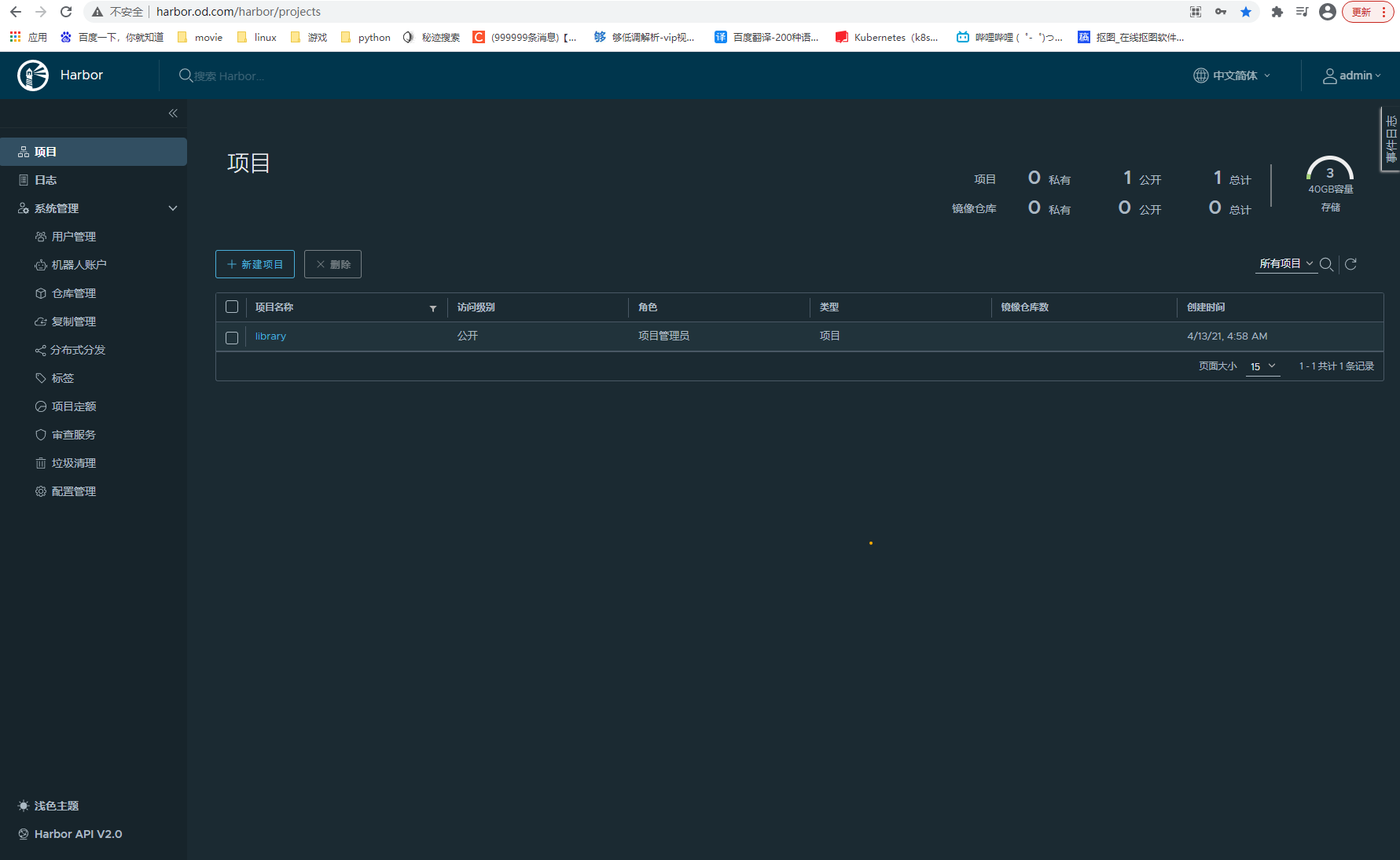
Task: Open the 中文简体 language dropdown
Action: pos(1232,75)
